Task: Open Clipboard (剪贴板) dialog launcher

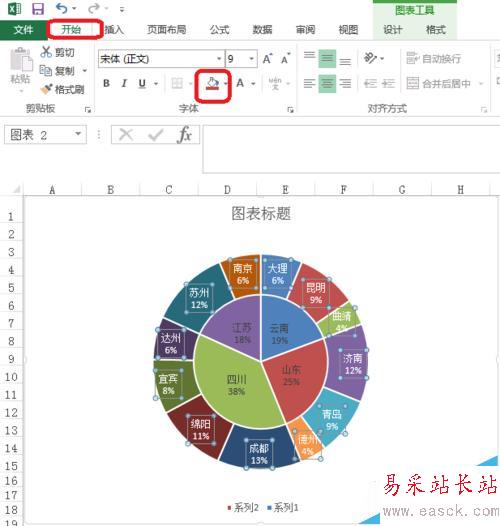Action: point(88,110)
